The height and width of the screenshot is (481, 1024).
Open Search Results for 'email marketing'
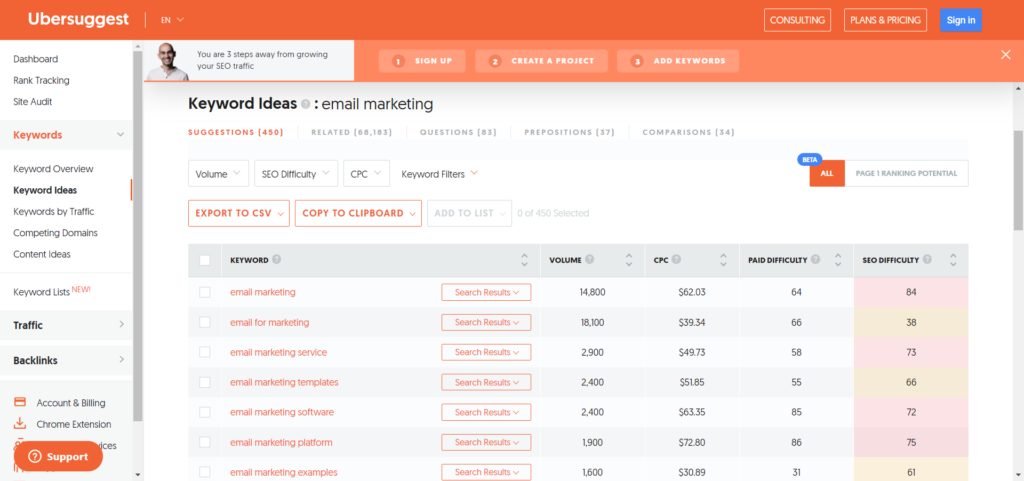click(x=487, y=292)
